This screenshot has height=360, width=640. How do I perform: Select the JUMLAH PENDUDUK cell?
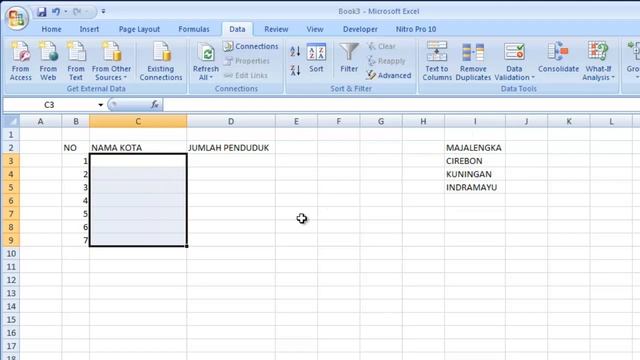pos(231,148)
